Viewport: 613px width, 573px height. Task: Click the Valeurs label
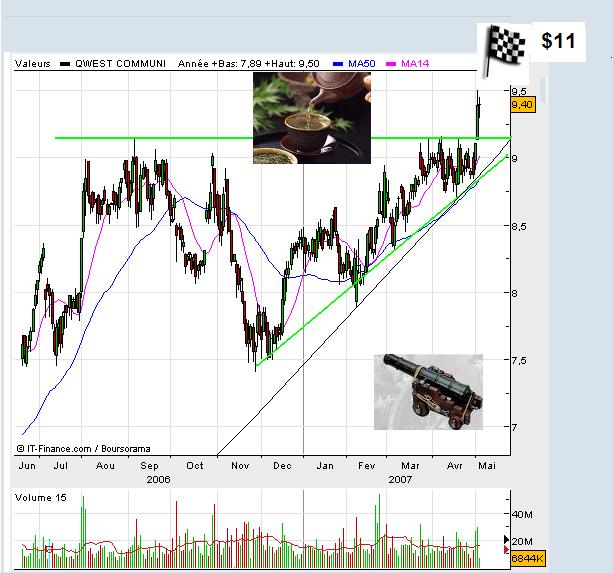coord(32,64)
